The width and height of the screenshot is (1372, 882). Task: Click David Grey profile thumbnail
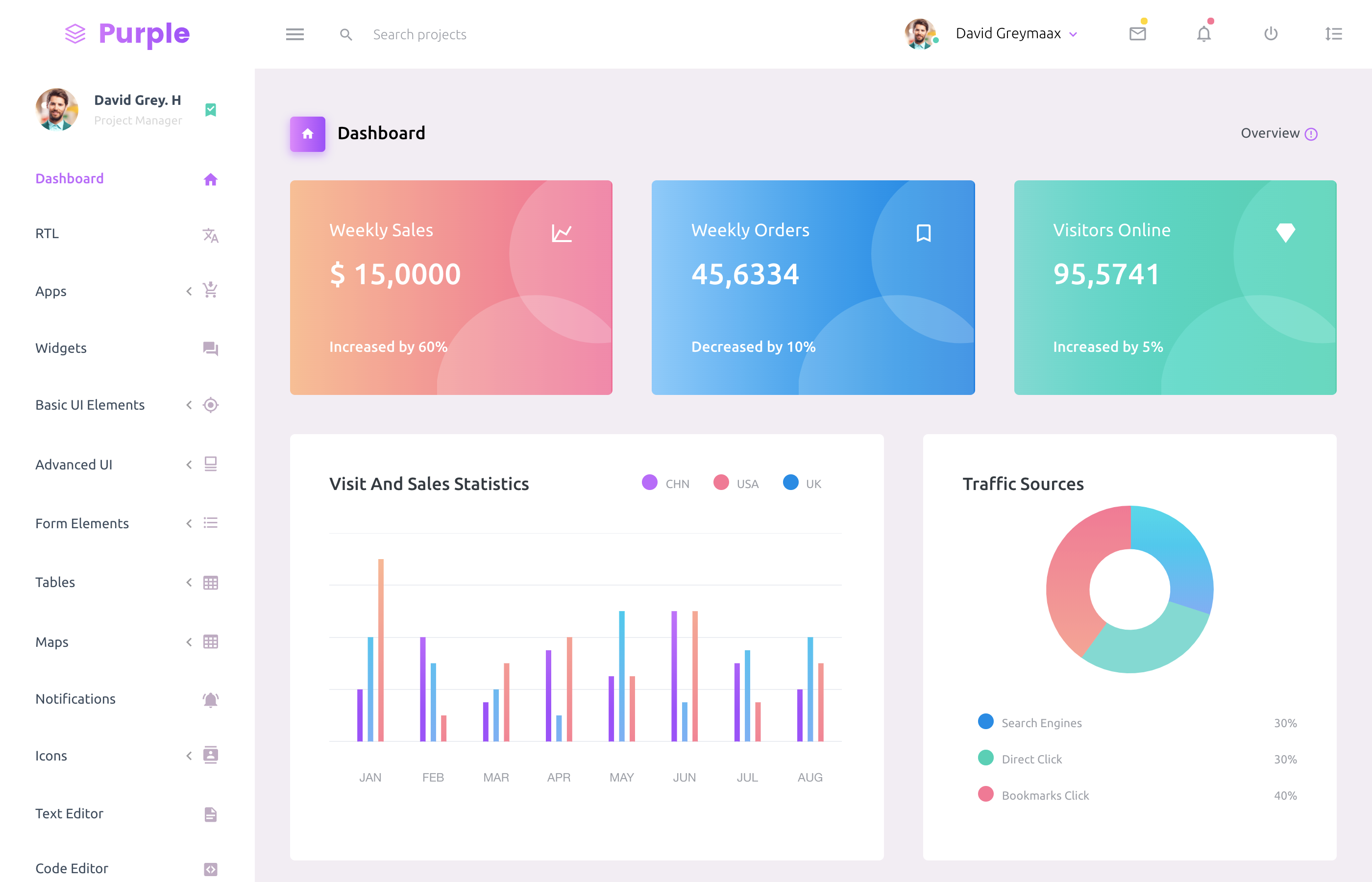[56, 110]
